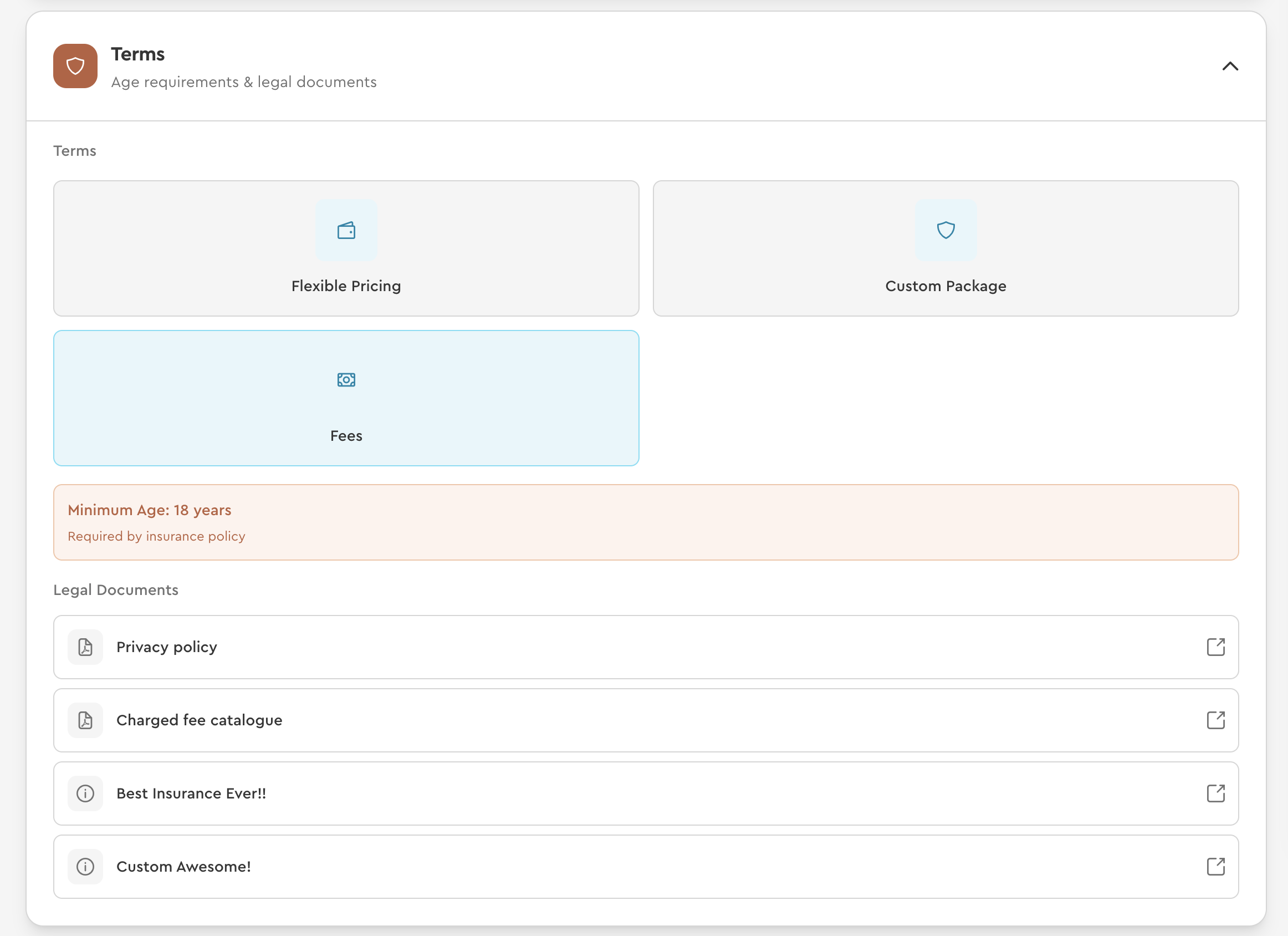Collapse the Terms section chevron
This screenshot has width=1288, height=936.
click(x=1229, y=67)
